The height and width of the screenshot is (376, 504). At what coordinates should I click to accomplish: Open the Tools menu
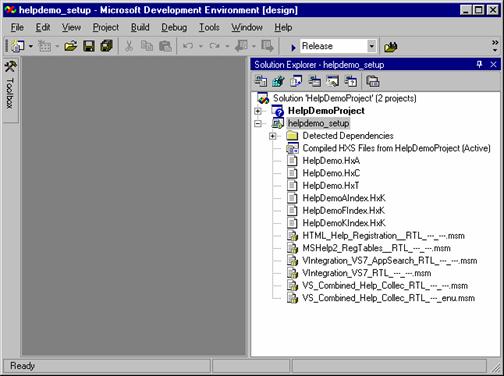click(209, 27)
